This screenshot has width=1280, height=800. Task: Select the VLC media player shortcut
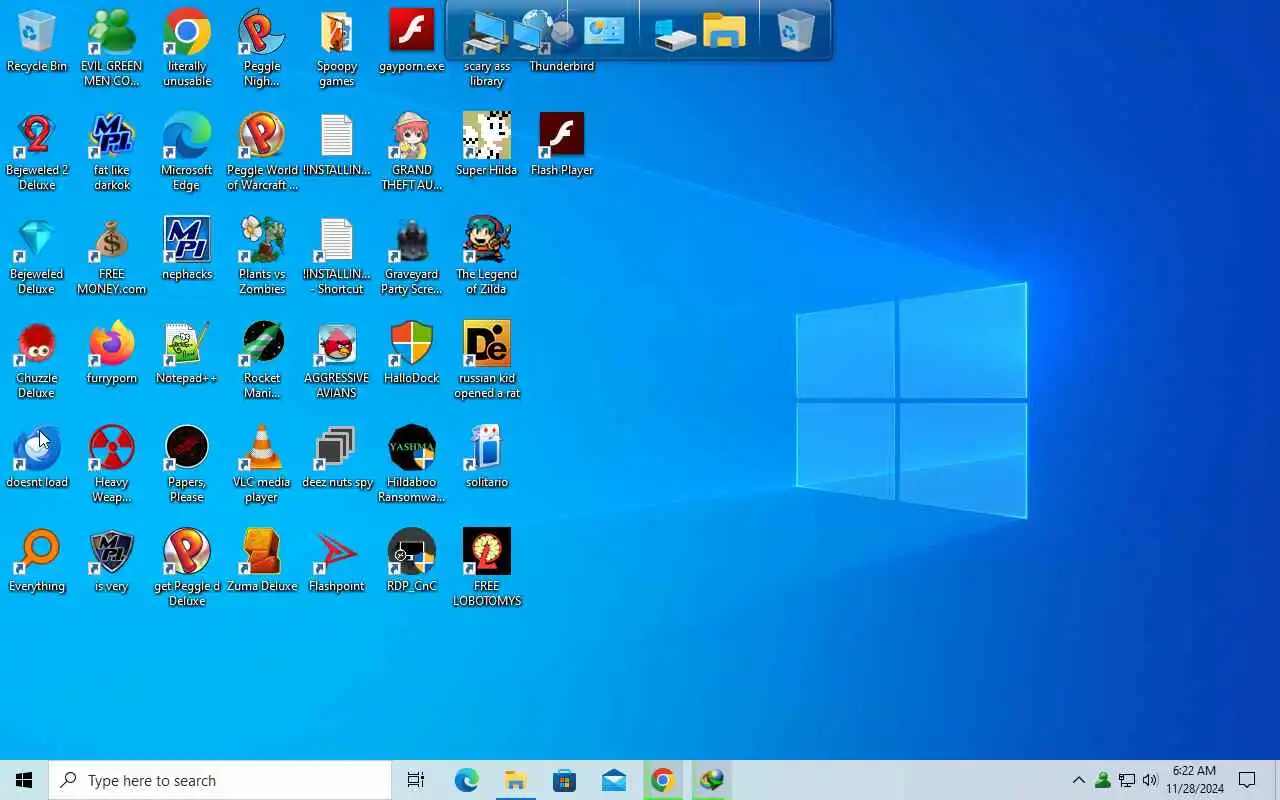[262, 464]
